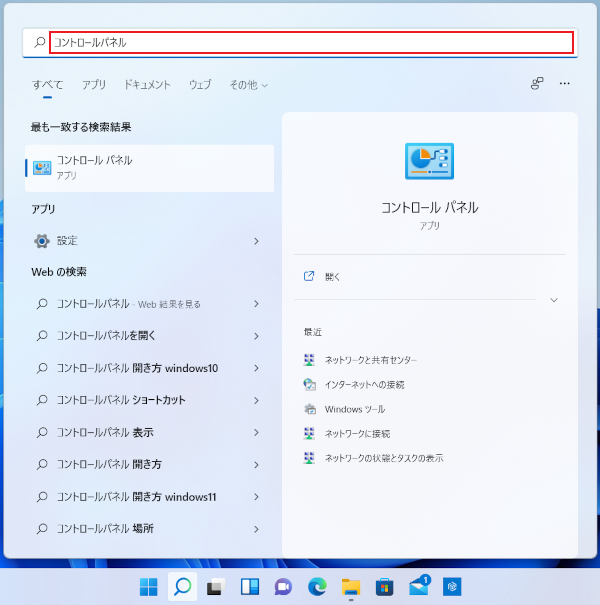Screen dimensions: 600x605
Task: Select web suggestion コントロールパネル ショートカット
Action: coord(121,400)
